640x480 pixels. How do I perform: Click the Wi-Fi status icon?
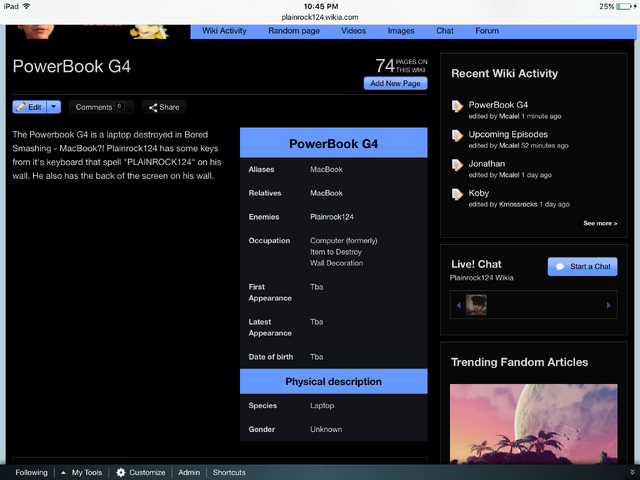click(27, 7)
